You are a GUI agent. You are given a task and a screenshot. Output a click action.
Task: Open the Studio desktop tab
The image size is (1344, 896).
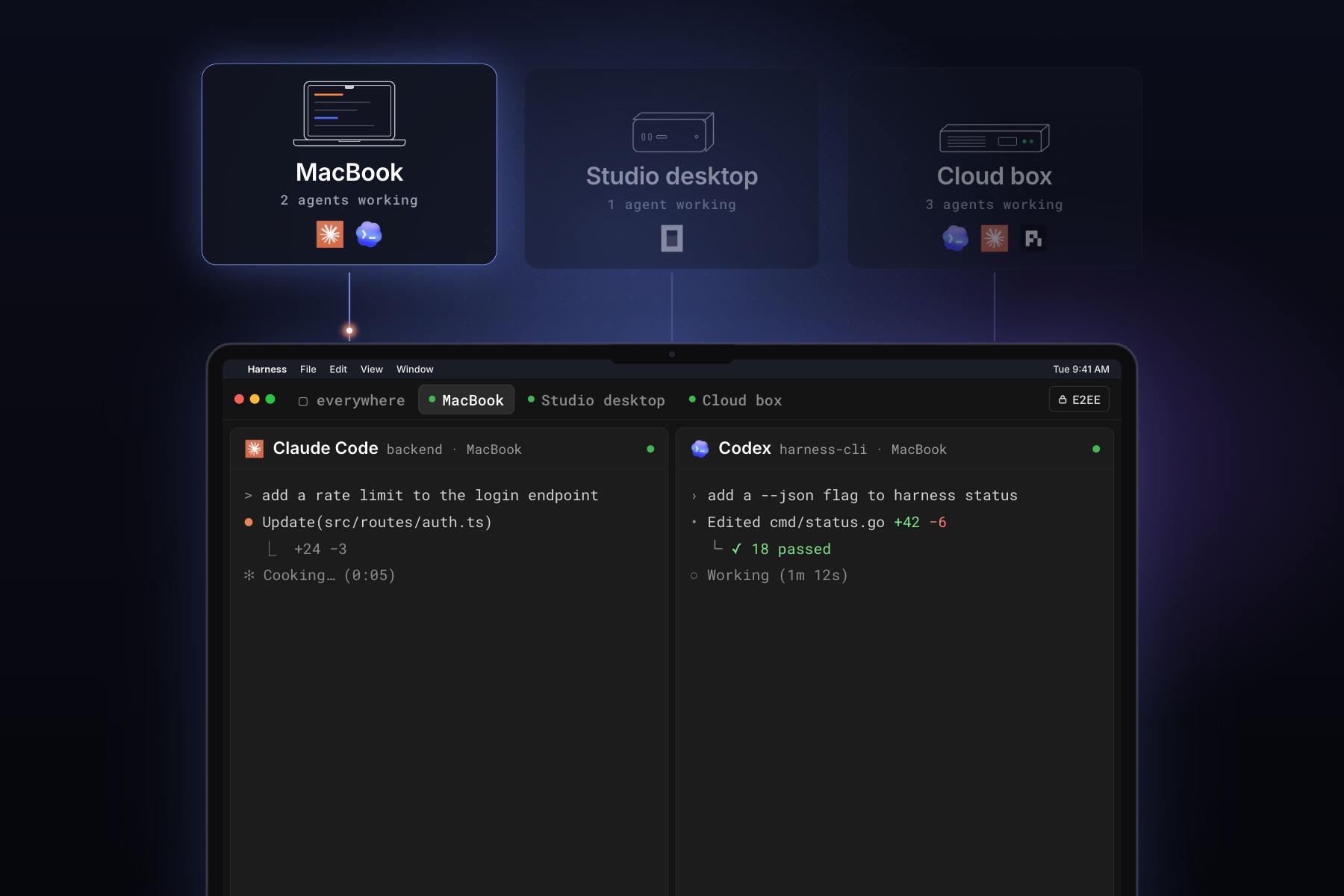[x=596, y=400]
